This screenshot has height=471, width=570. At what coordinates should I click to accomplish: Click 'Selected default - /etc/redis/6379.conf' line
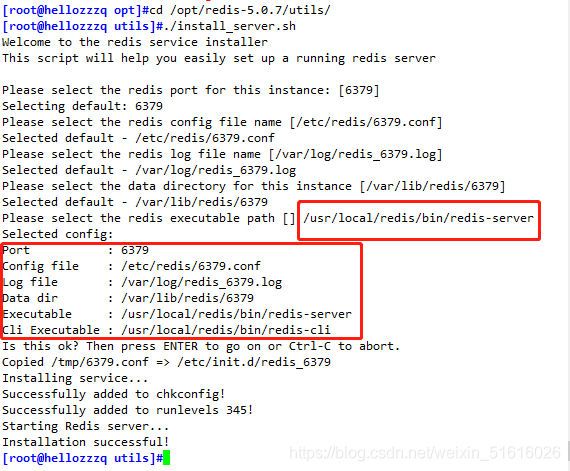click(x=139, y=138)
